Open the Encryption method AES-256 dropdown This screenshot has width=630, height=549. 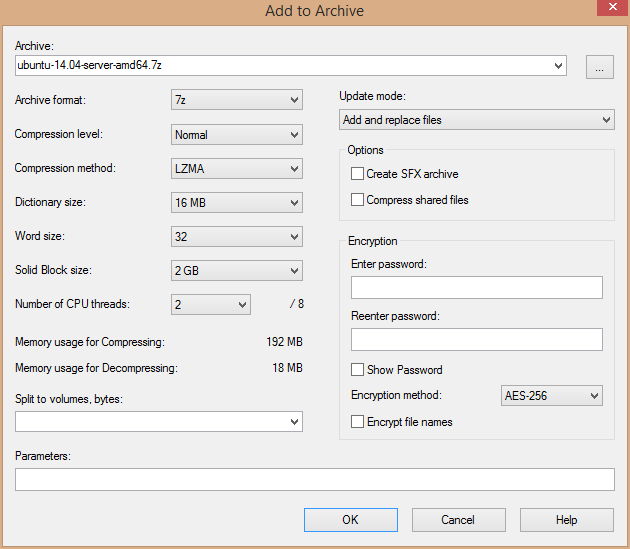(552, 395)
